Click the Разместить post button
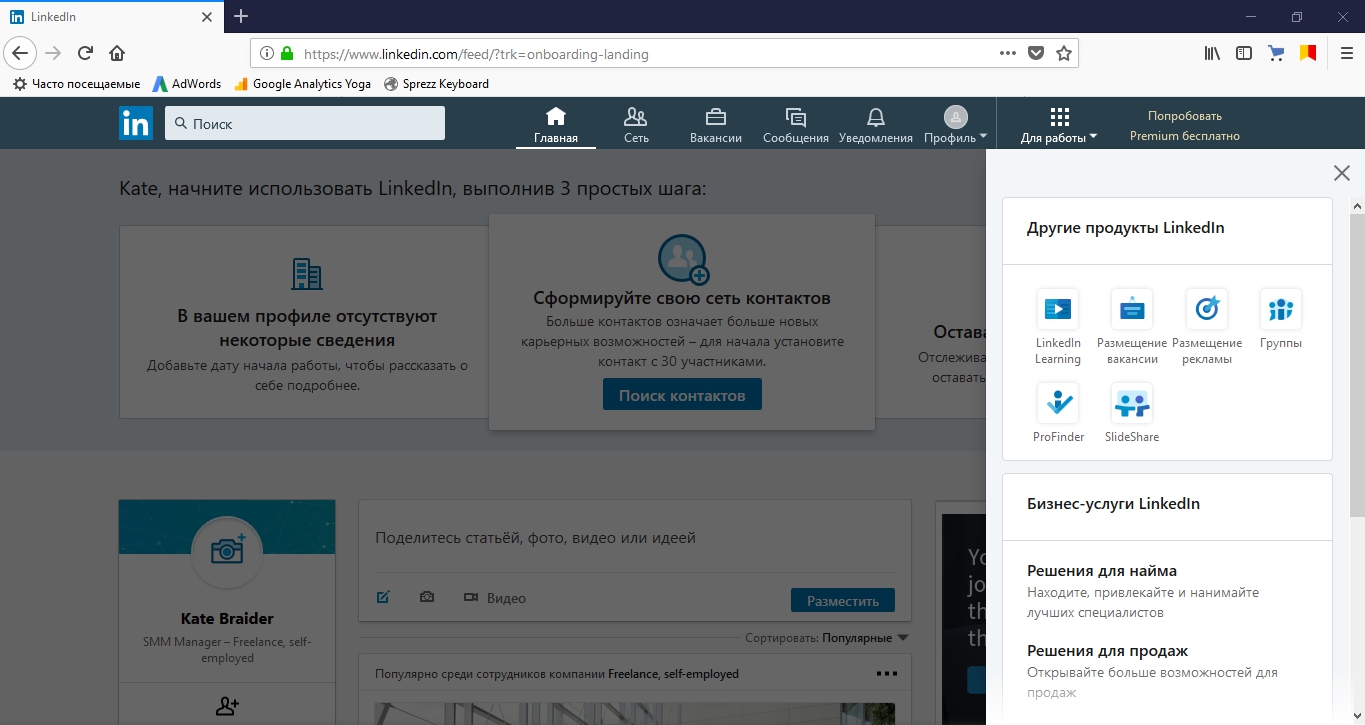 point(843,601)
